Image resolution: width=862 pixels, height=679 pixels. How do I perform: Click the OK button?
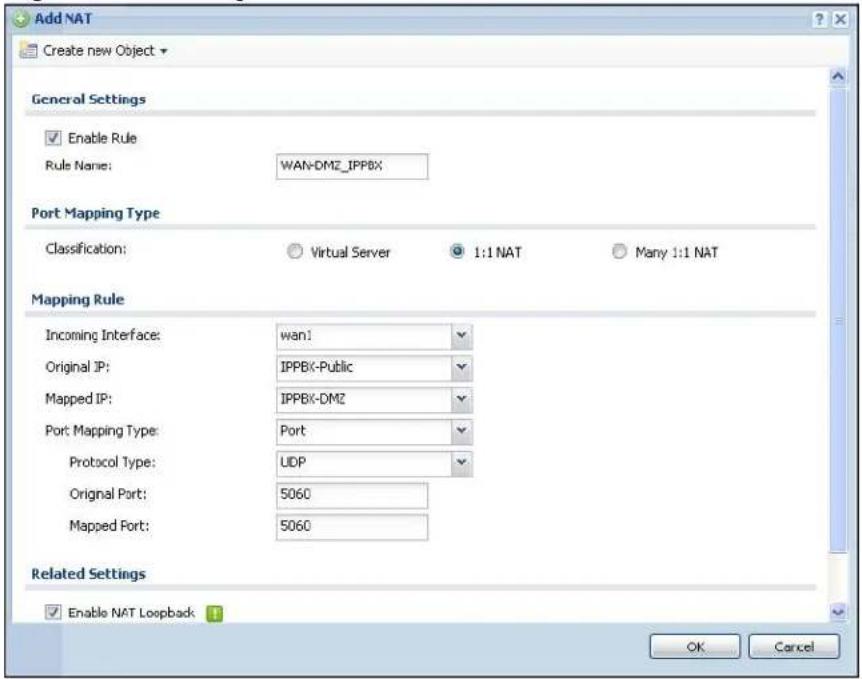click(x=695, y=647)
